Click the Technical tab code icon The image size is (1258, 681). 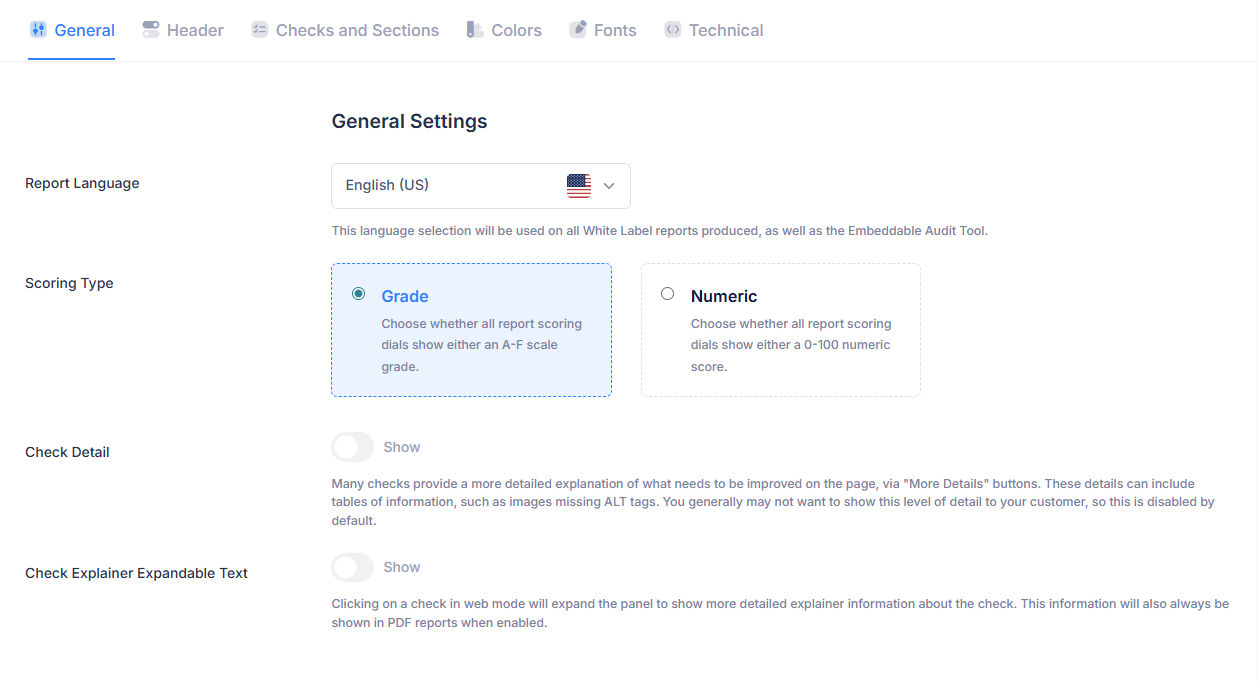pyautogui.click(x=673, y=30)
